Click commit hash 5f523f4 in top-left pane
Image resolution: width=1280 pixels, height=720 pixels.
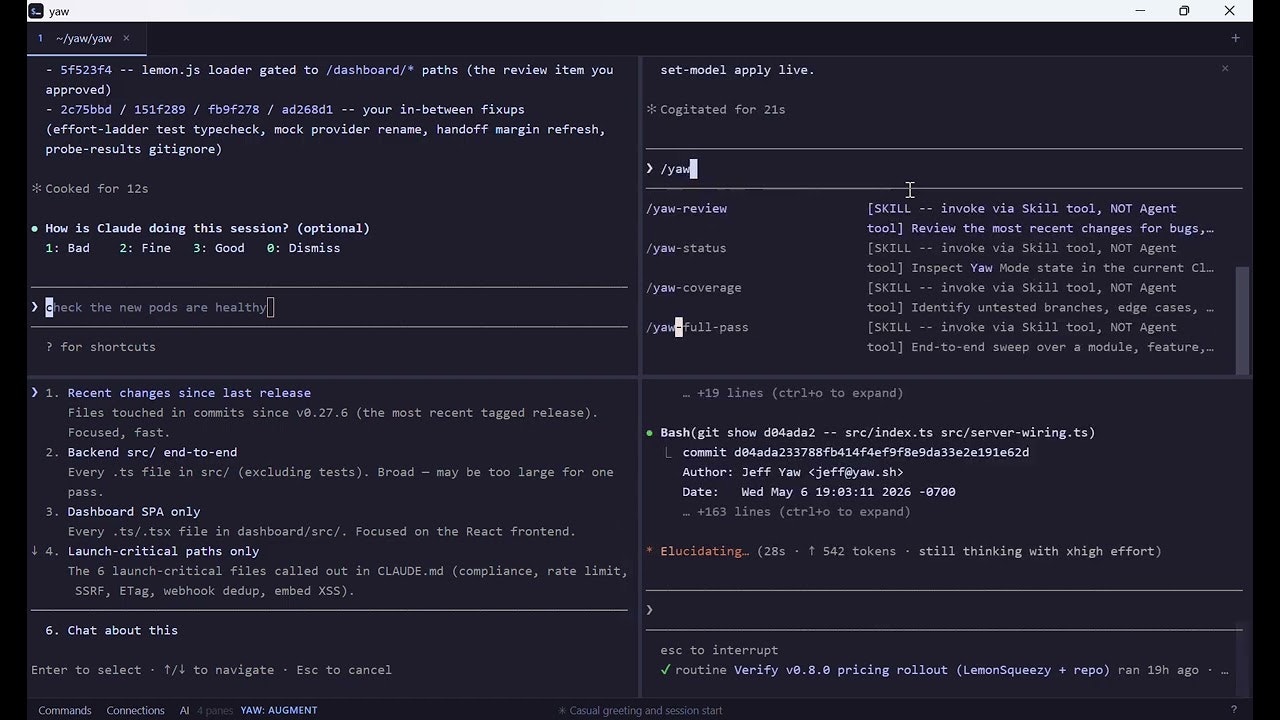86,70
